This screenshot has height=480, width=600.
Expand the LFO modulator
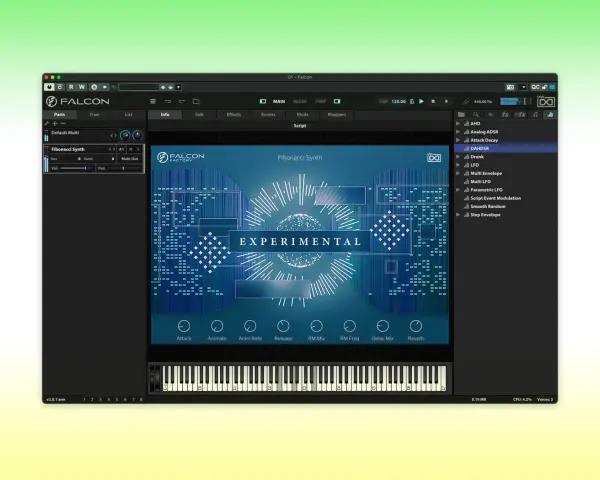pyautogui.click(x=458, y=165)
